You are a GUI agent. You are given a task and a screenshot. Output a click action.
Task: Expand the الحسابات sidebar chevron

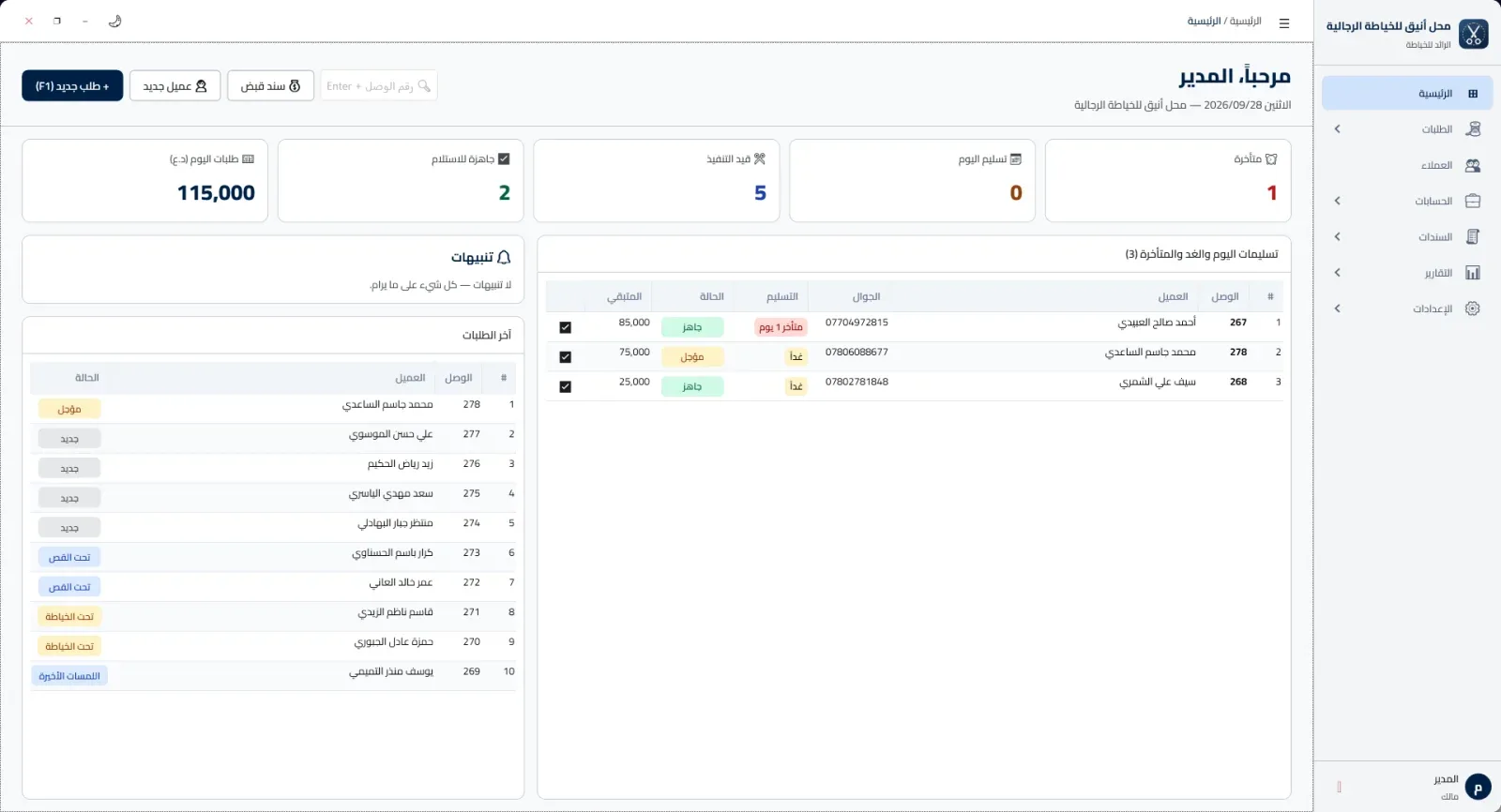tap(1338, 201)
